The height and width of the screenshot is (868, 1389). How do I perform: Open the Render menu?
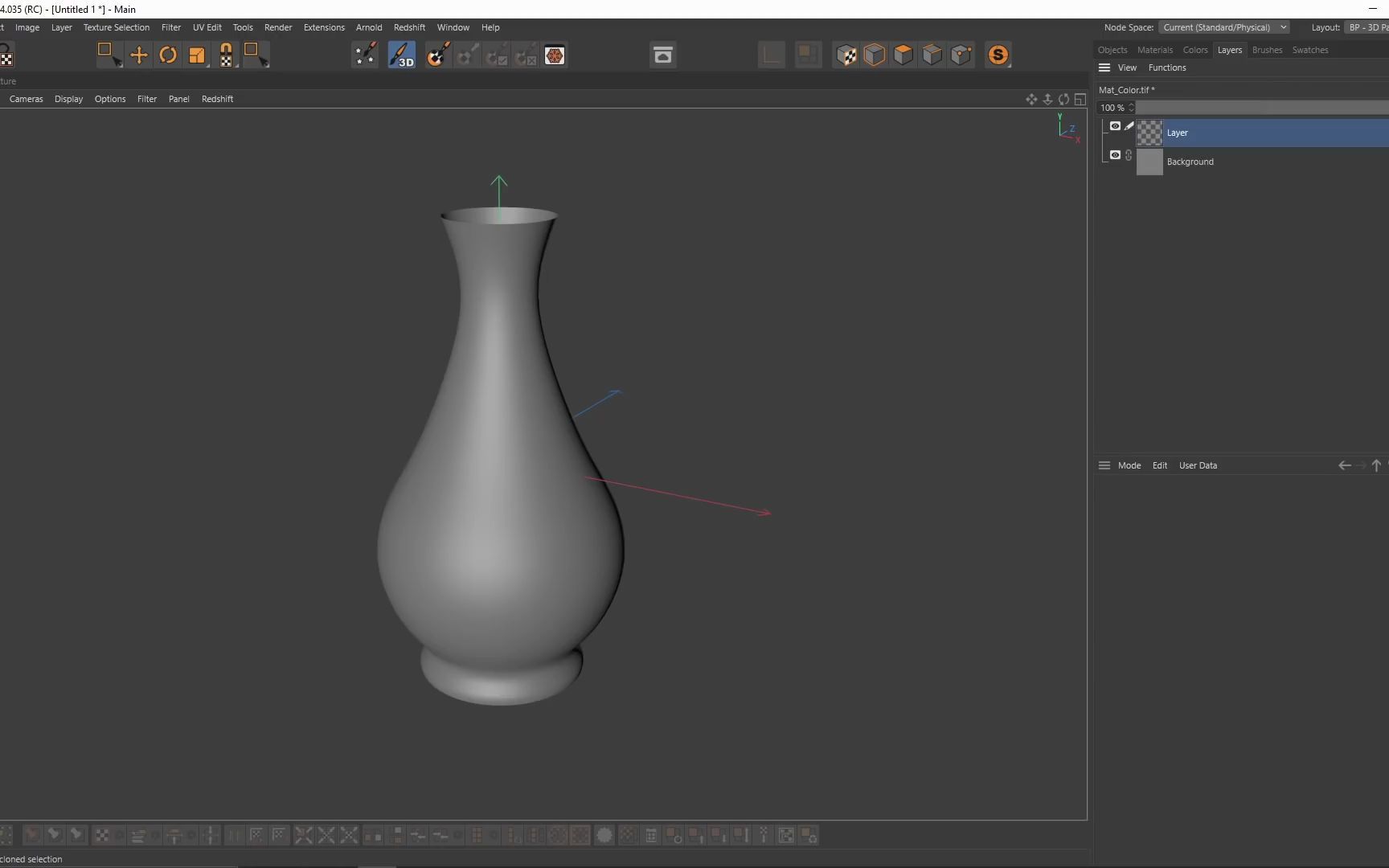pyautogui.click(x=278, y=27)
